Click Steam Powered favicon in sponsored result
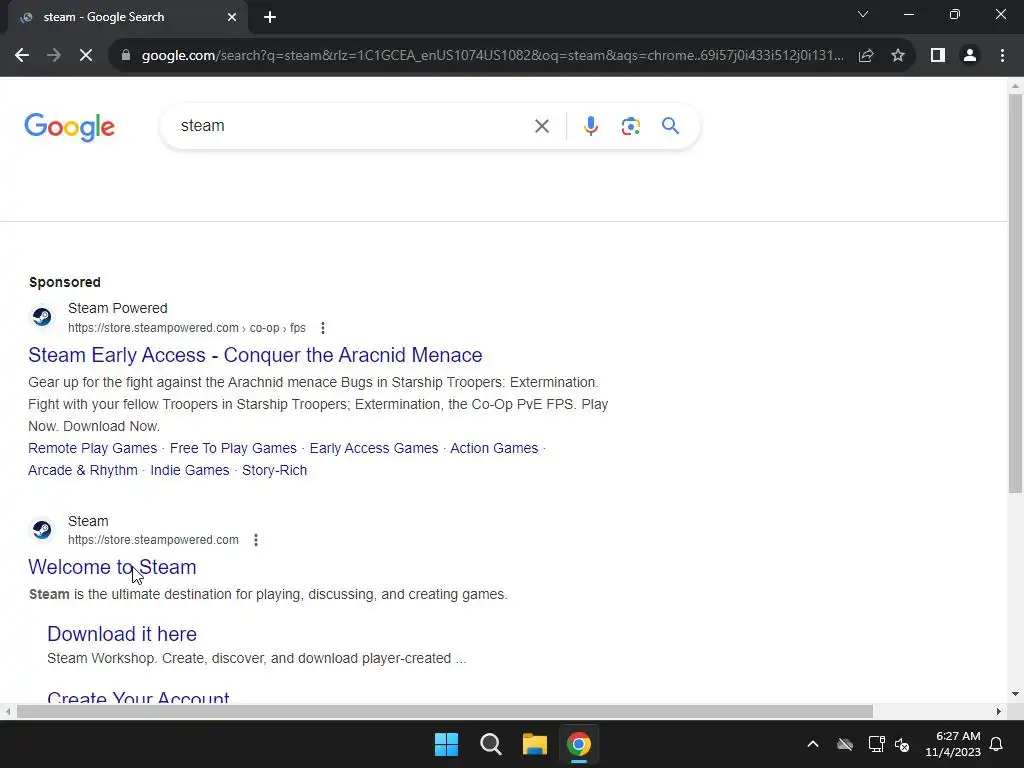Viewport: 1024px width, 768px height. click(x=42, y=317)
